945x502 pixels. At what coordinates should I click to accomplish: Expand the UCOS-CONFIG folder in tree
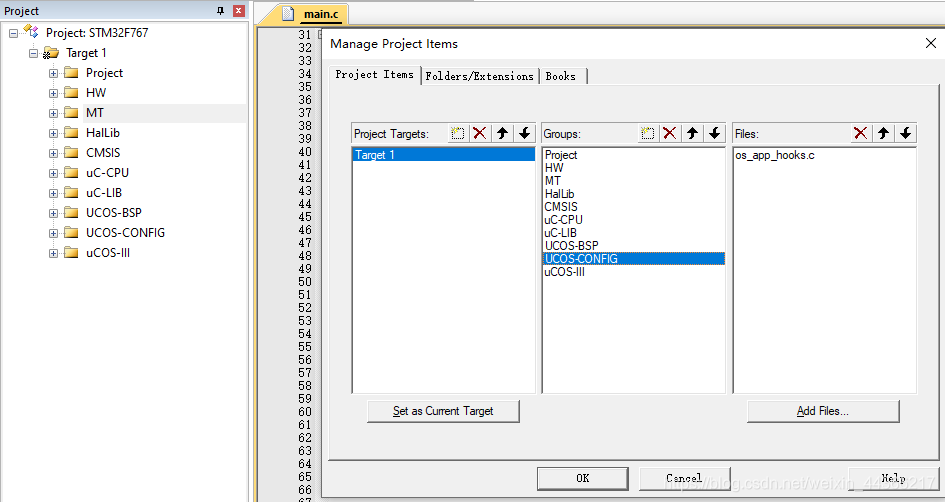click(x=54, y=233)
